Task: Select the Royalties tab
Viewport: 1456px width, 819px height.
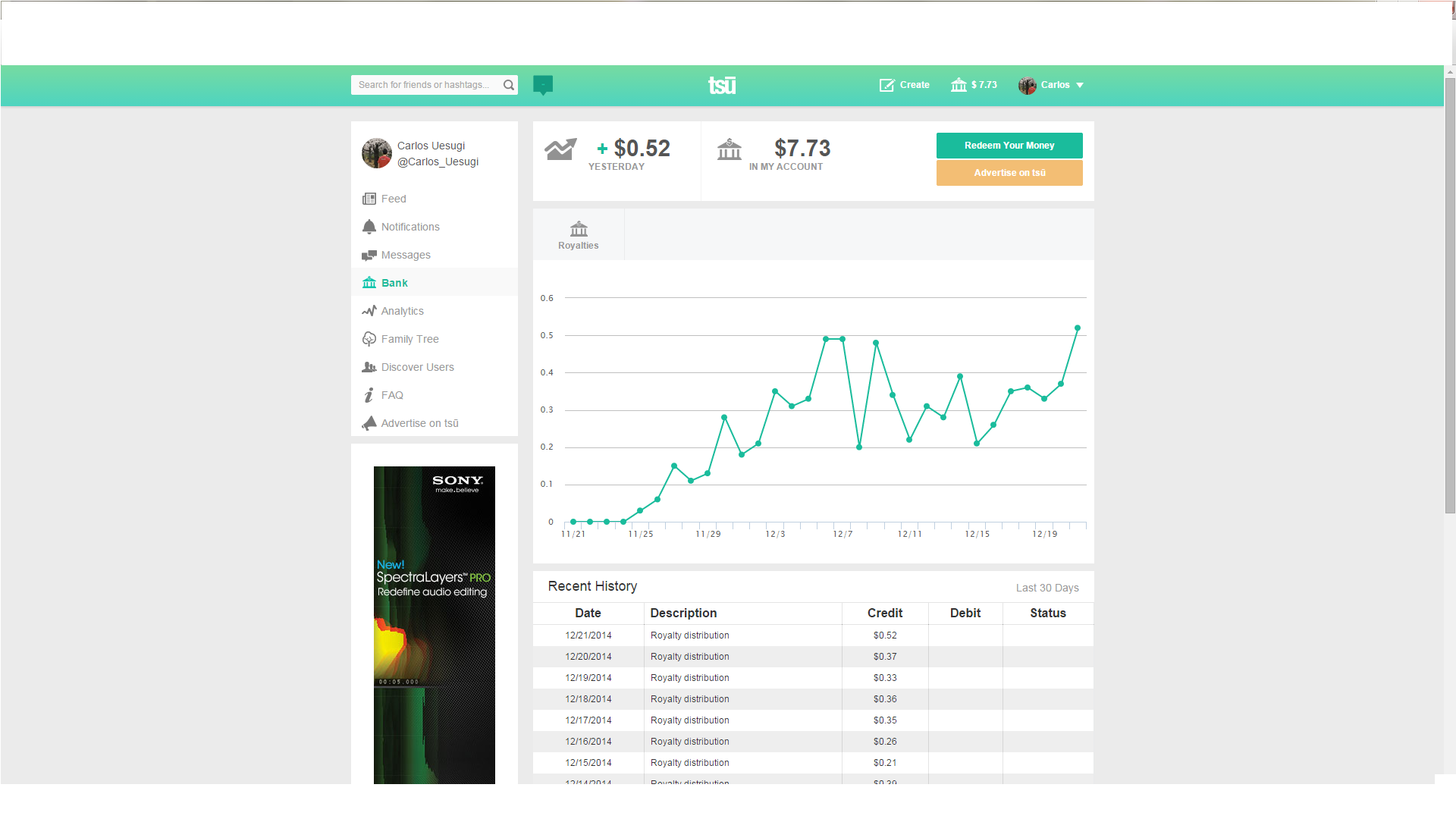Action: (x=579, y=235)
